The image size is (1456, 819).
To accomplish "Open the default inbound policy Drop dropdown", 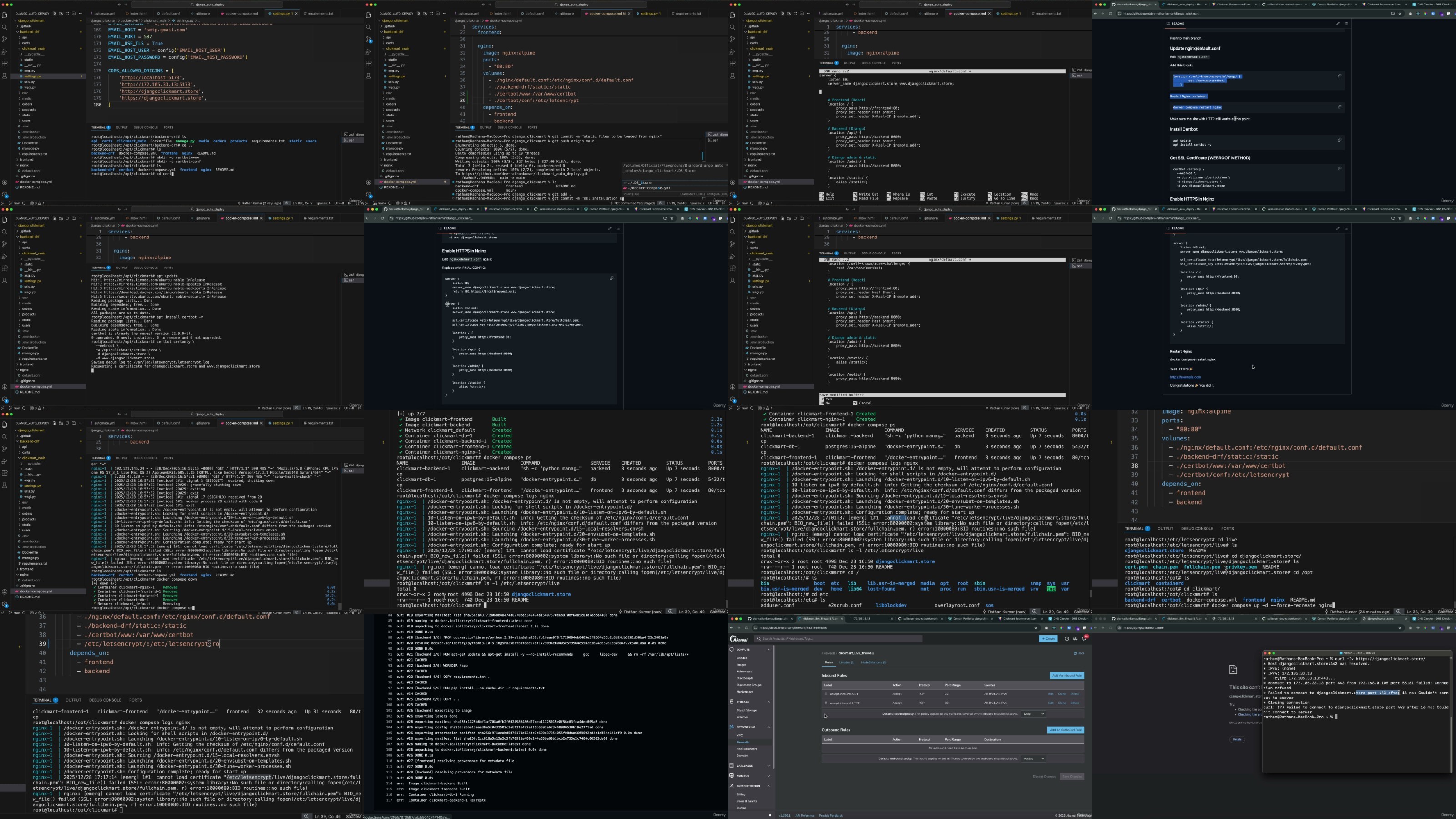I will point(1034,714).
